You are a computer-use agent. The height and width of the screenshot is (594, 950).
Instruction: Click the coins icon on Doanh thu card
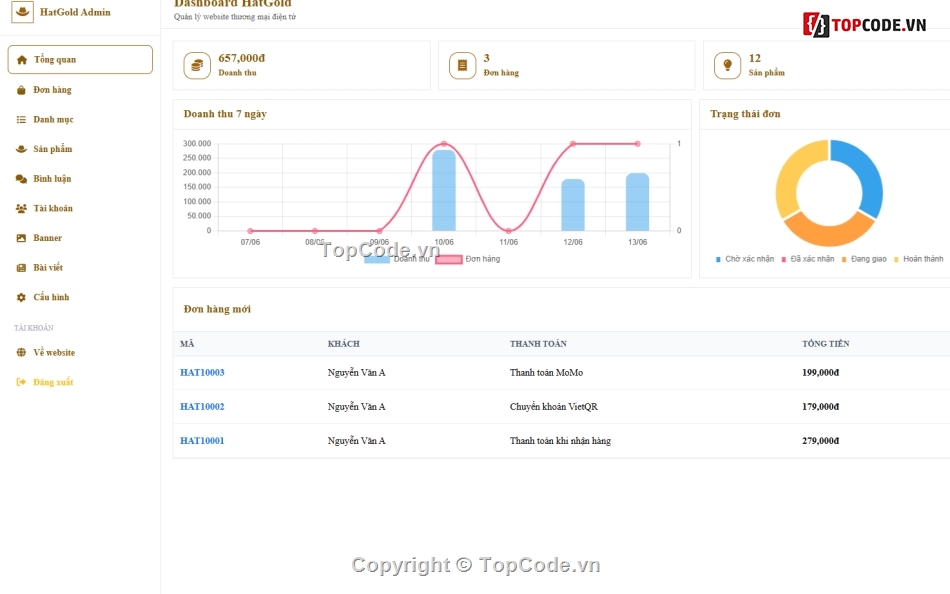(197, 65)
